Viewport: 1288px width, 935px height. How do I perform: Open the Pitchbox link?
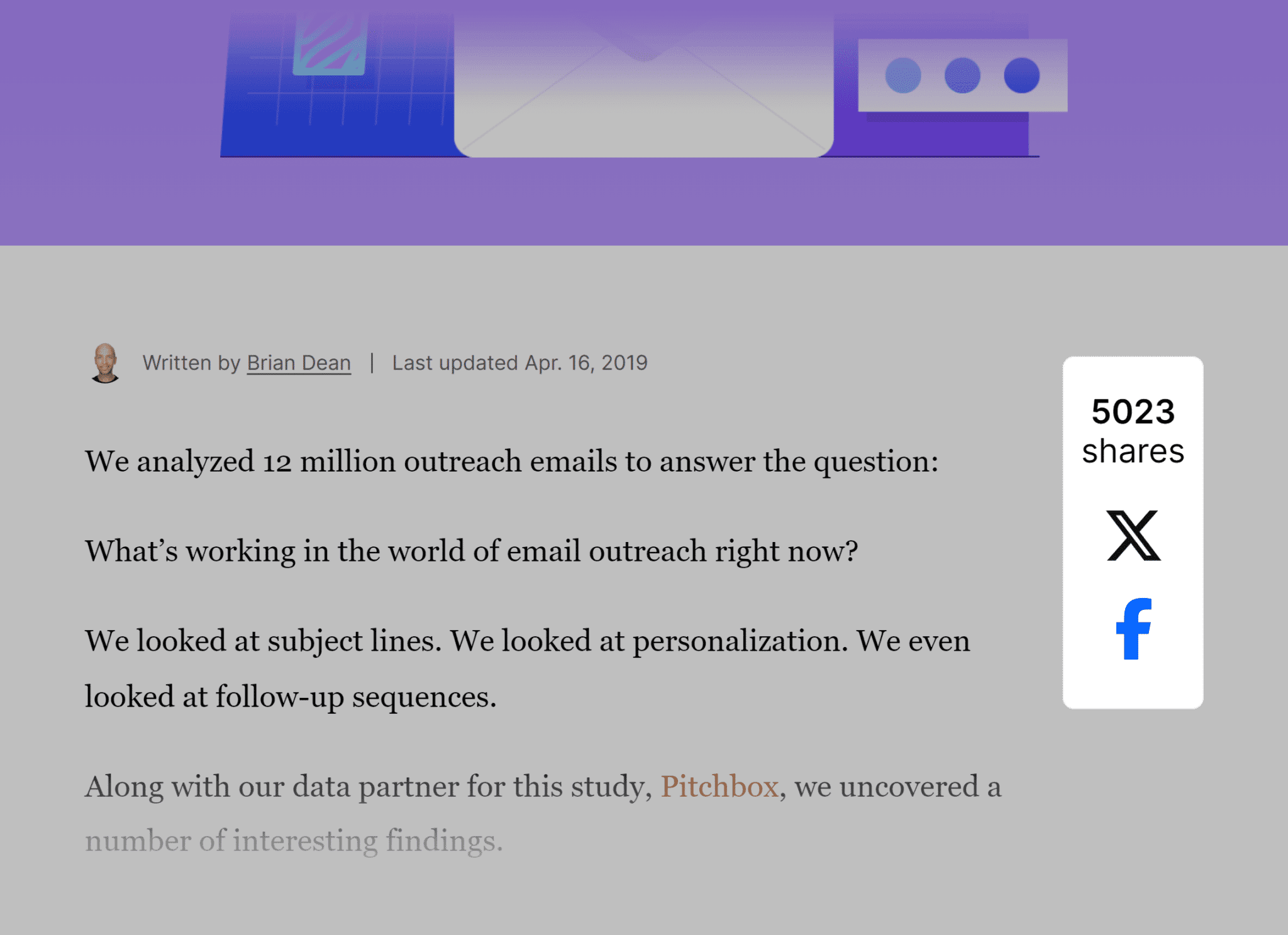[719, 786]
